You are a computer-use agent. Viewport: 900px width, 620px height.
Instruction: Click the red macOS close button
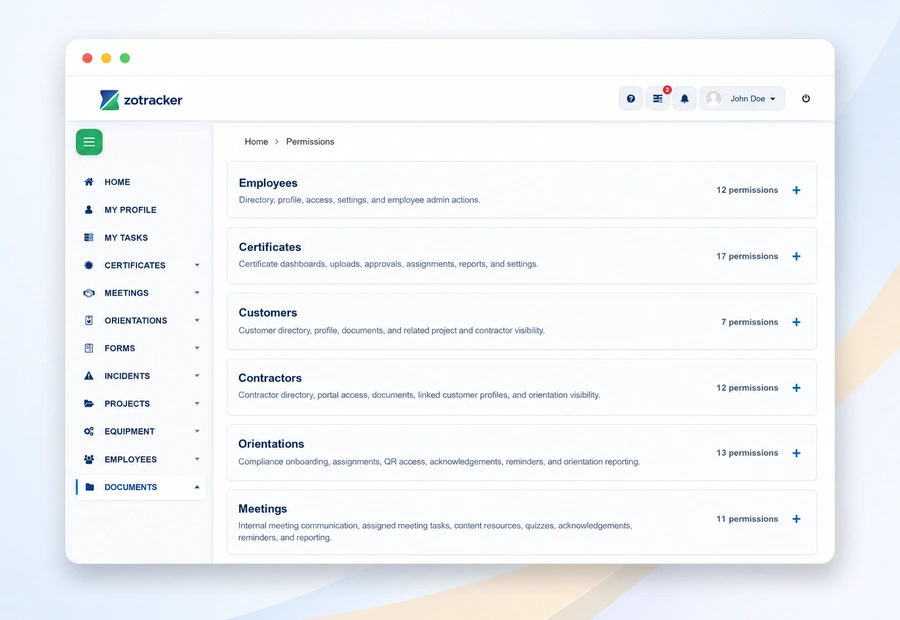click(87, 58)
